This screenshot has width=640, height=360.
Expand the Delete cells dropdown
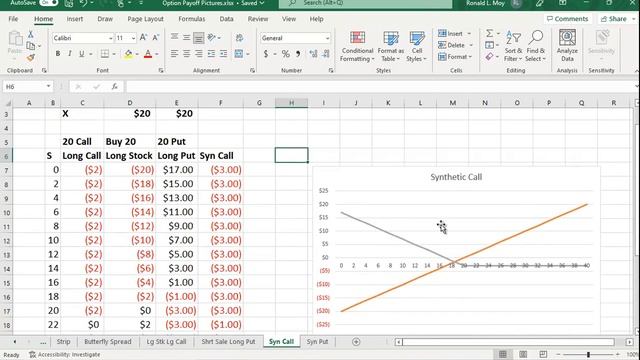coord(471,45)
